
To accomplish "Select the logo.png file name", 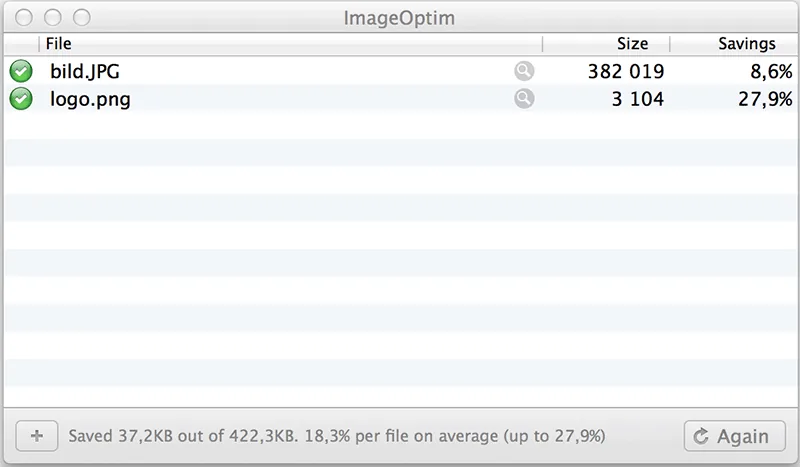I will (90, 99).
